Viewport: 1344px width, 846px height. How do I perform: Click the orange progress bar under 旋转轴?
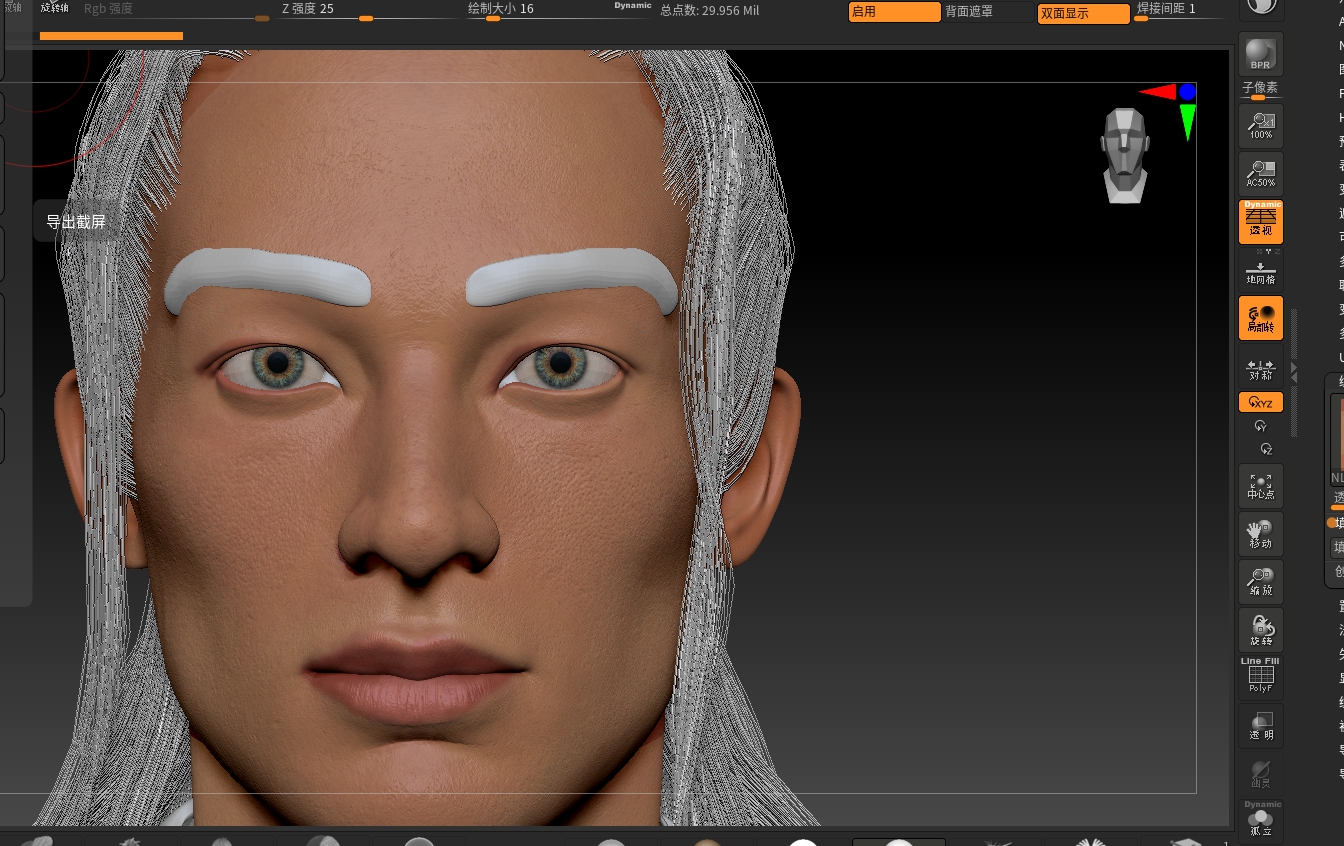tap(111, 36)
